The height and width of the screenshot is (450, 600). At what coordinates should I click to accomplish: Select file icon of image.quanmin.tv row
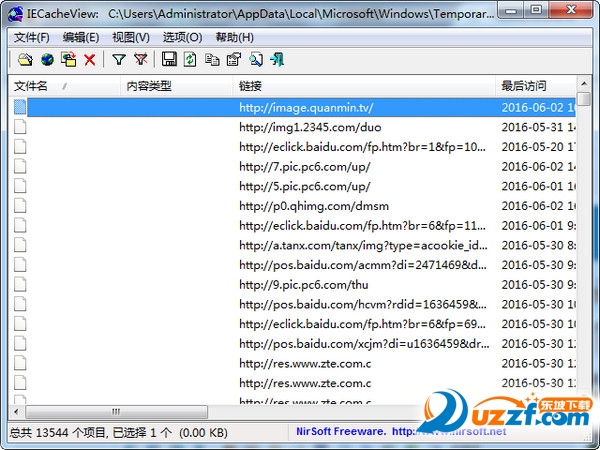coord(20,107)
